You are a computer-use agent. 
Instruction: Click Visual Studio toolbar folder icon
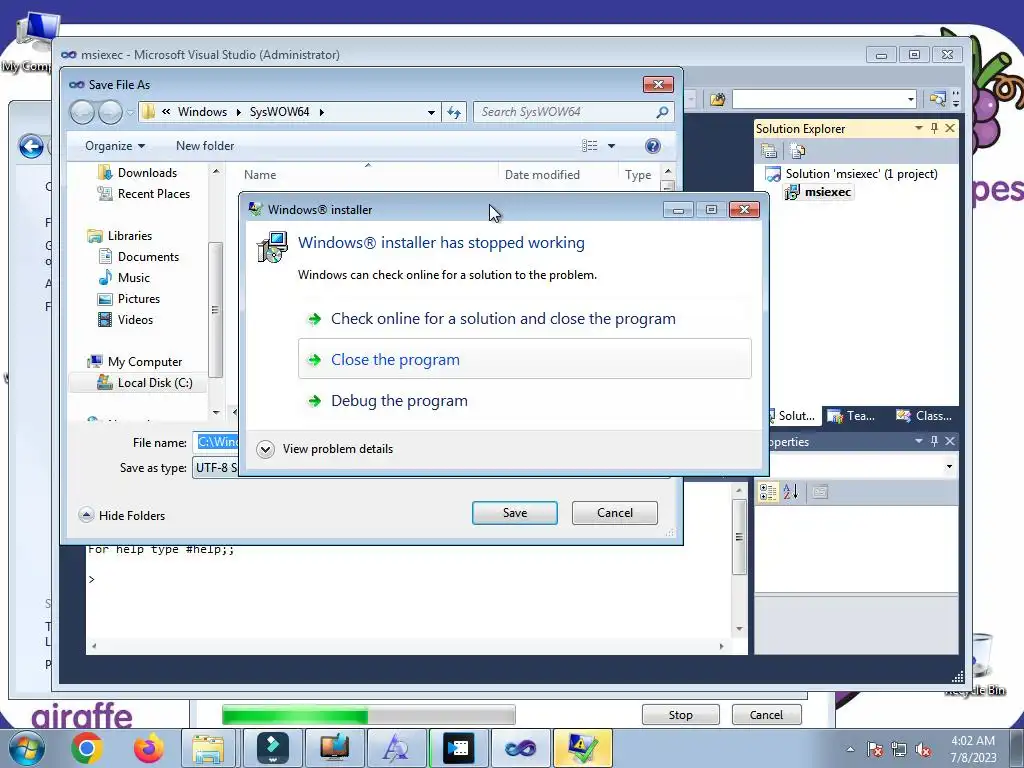click(x=718, y=99)
